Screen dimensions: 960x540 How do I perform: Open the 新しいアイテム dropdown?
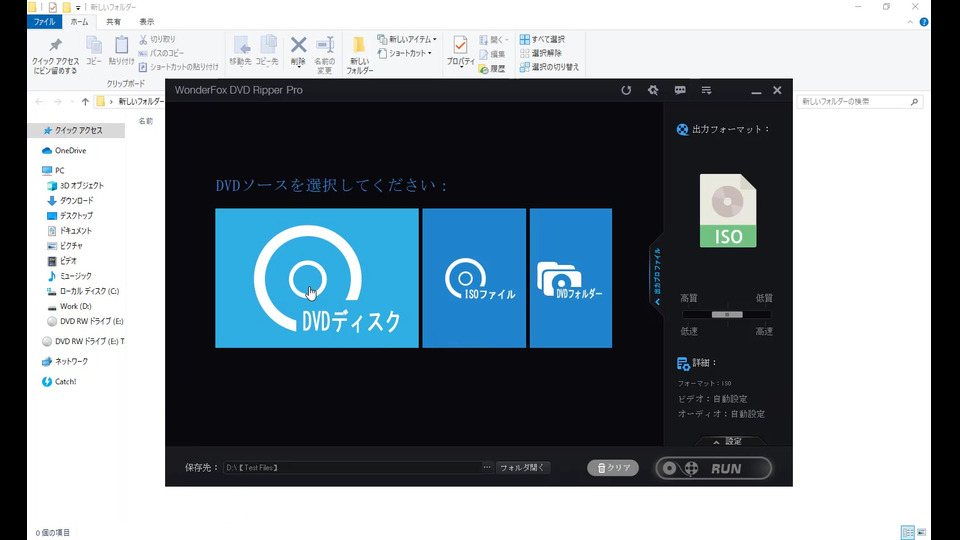(x=407, y=39)
